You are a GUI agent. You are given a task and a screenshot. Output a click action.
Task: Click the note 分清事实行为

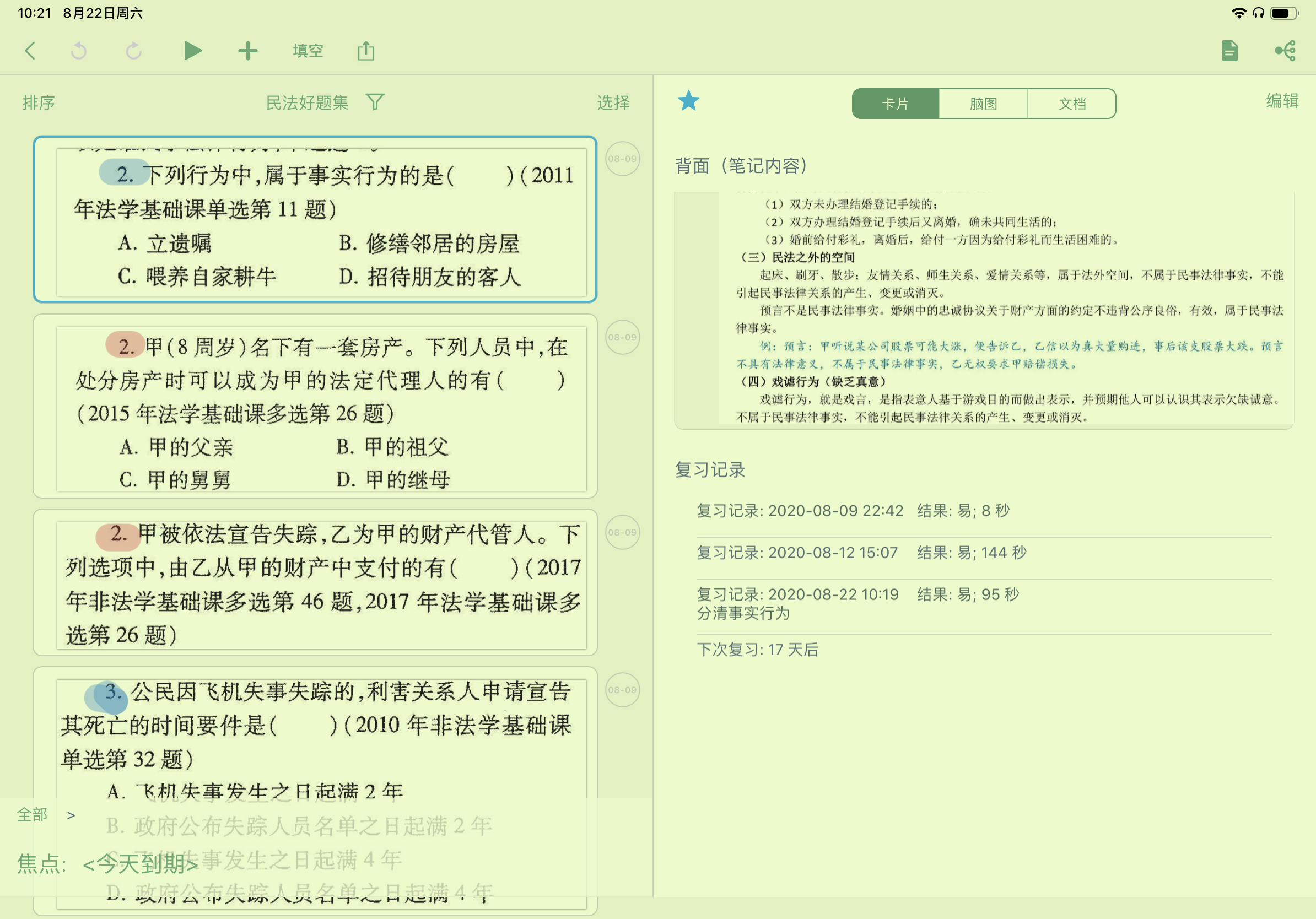coord(743,614)
